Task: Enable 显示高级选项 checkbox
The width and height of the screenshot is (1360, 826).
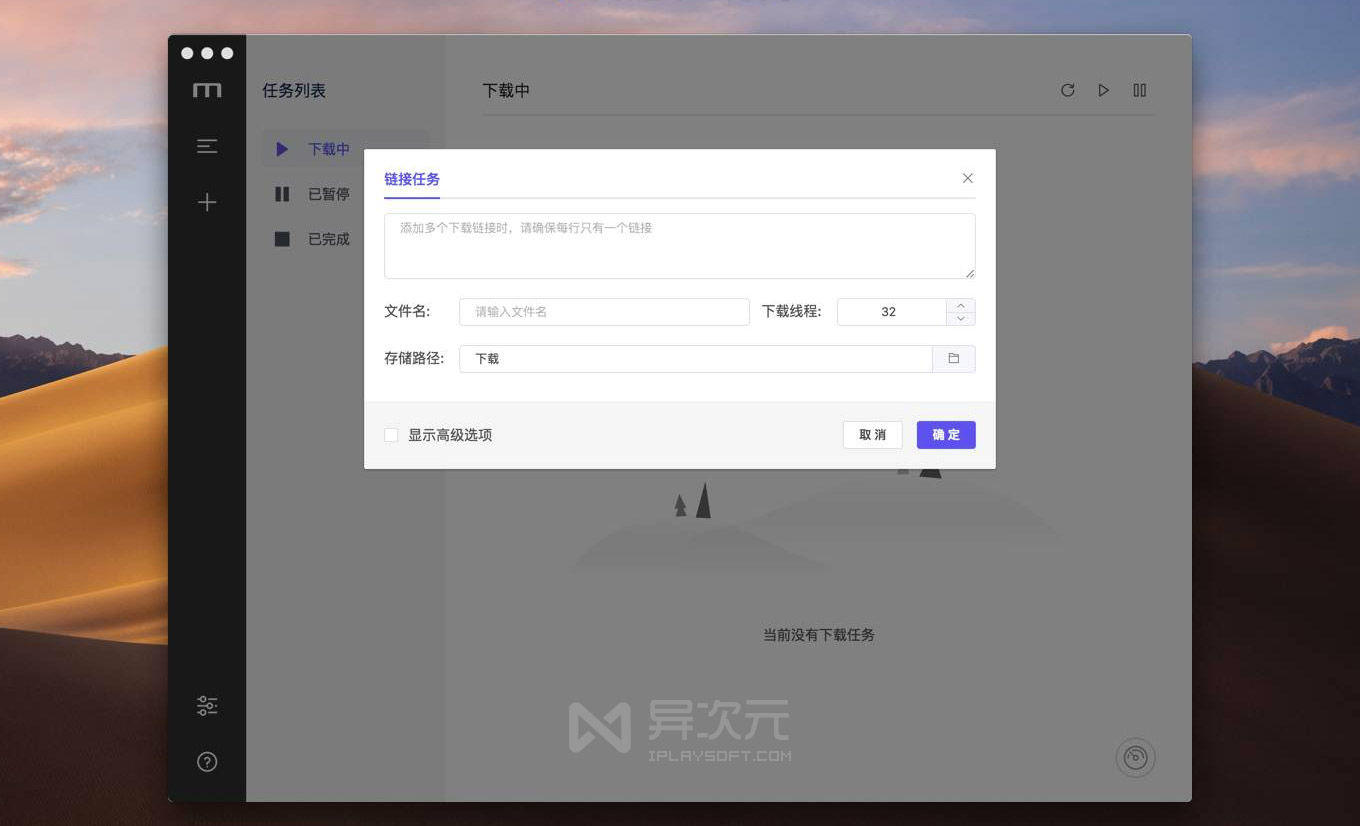Action: (391, 435)
